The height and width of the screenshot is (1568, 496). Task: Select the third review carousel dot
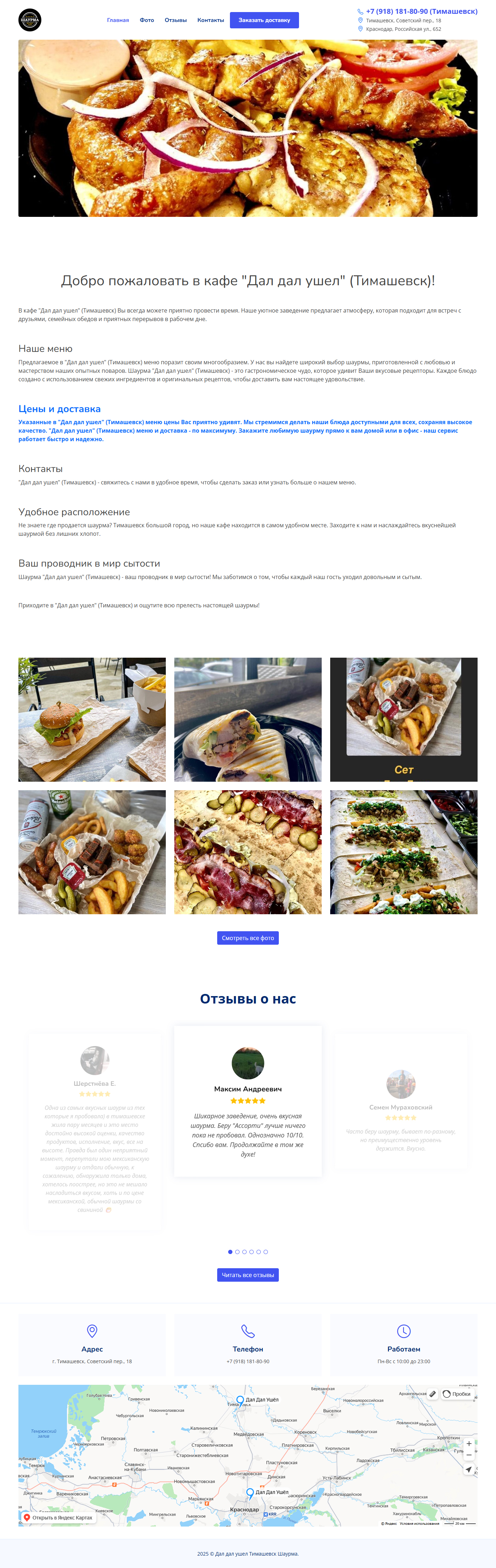pyautogui.click(x=245, y=1252)
